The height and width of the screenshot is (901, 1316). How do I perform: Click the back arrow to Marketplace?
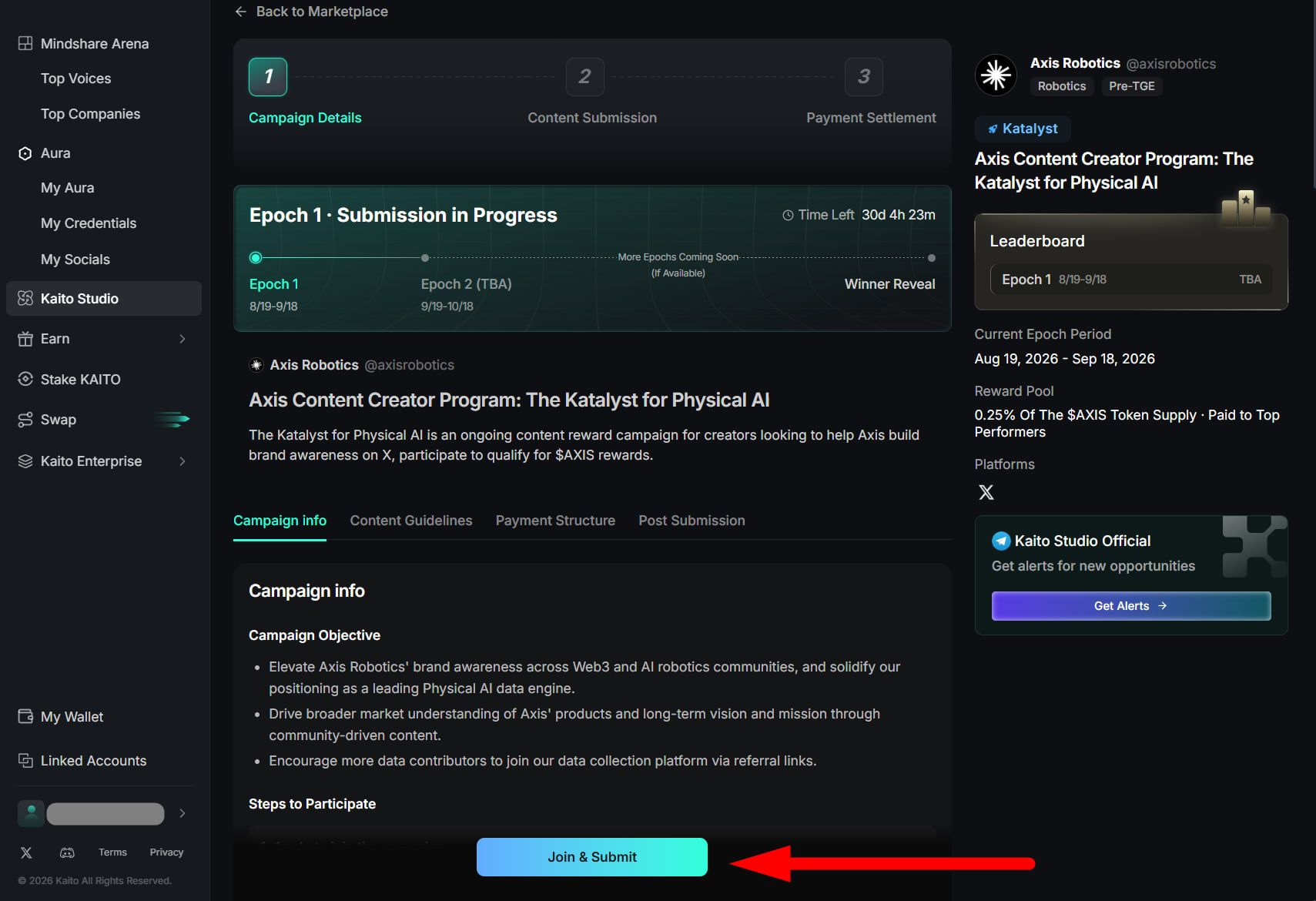(x=241, y=12)
